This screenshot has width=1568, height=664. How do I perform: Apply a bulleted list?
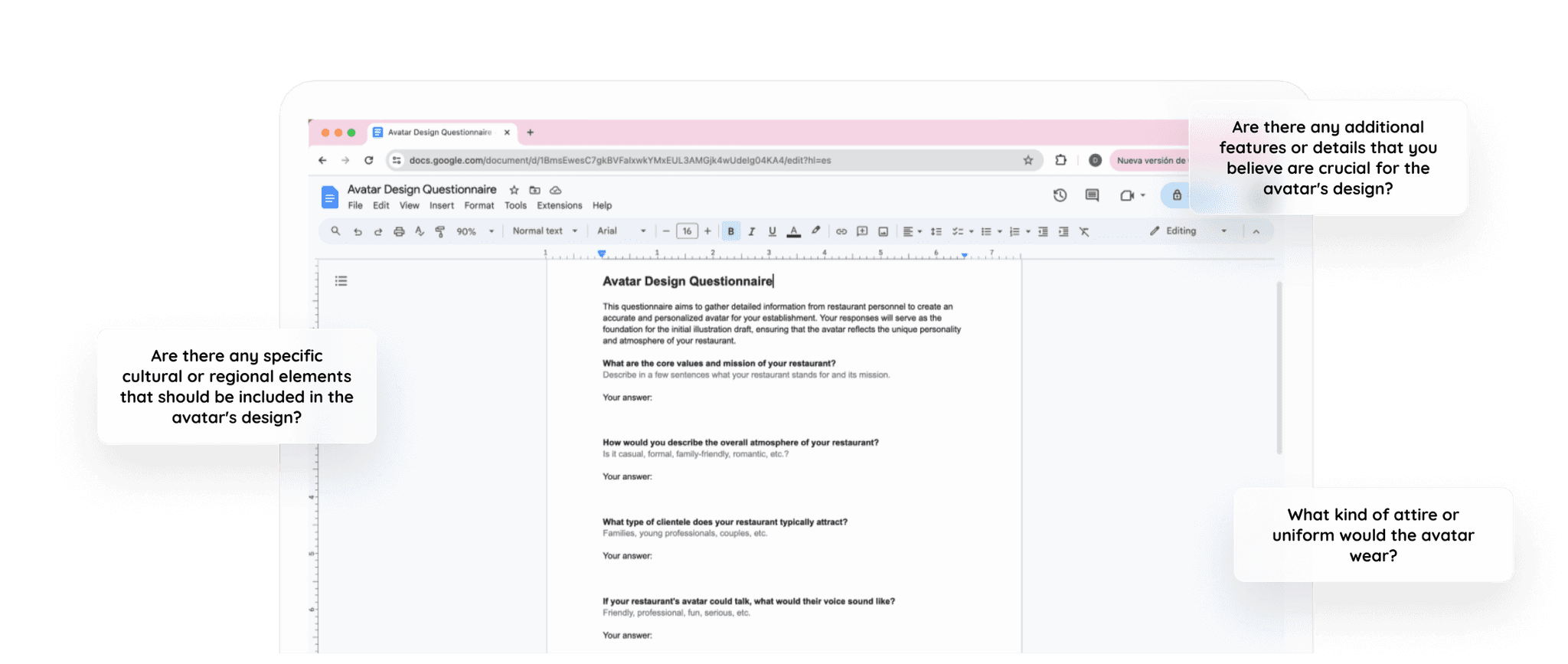(986, 231)
